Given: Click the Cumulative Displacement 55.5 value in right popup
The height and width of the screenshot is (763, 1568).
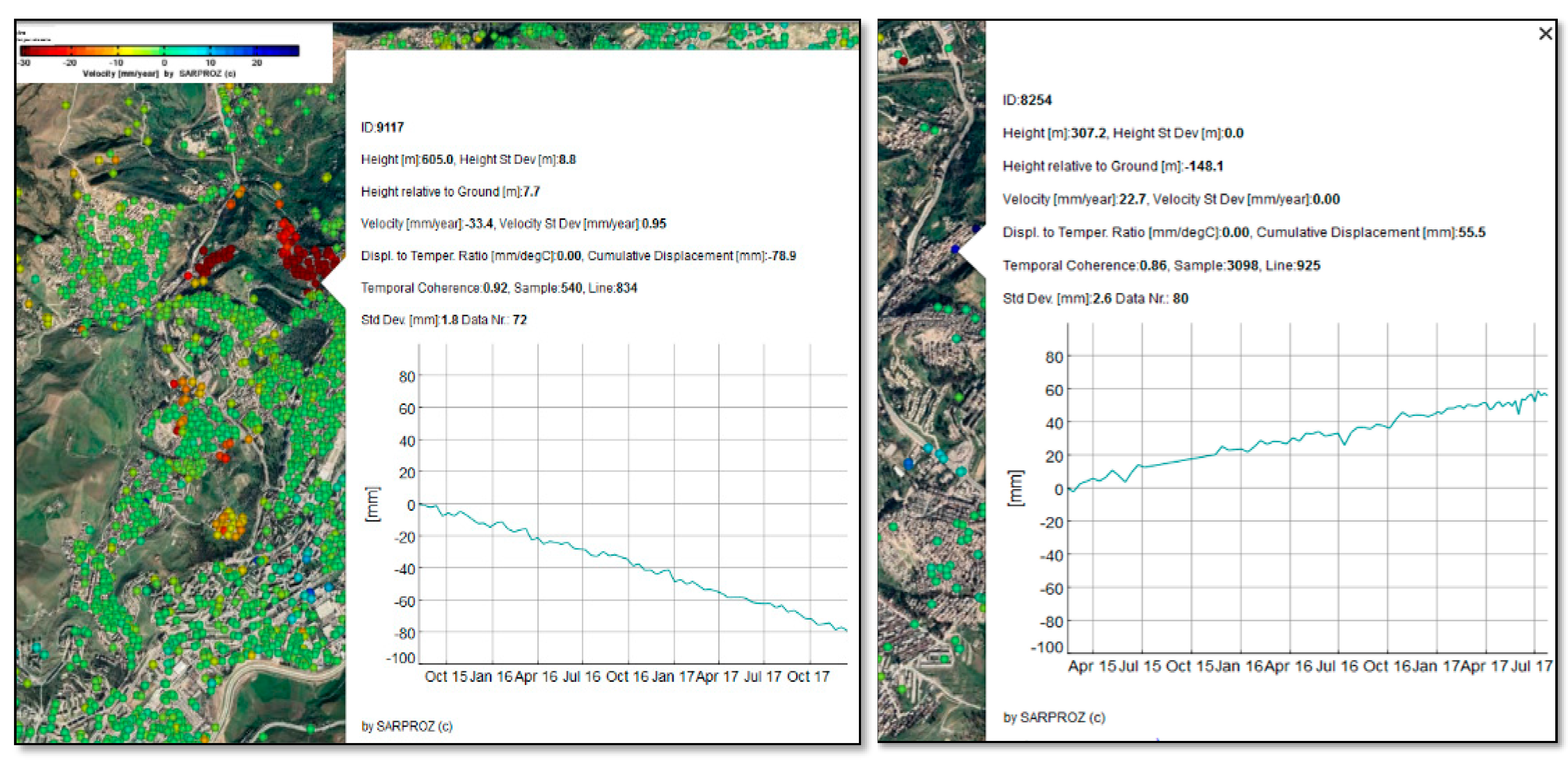Looking at the screenshot, I should (1471, 232).
